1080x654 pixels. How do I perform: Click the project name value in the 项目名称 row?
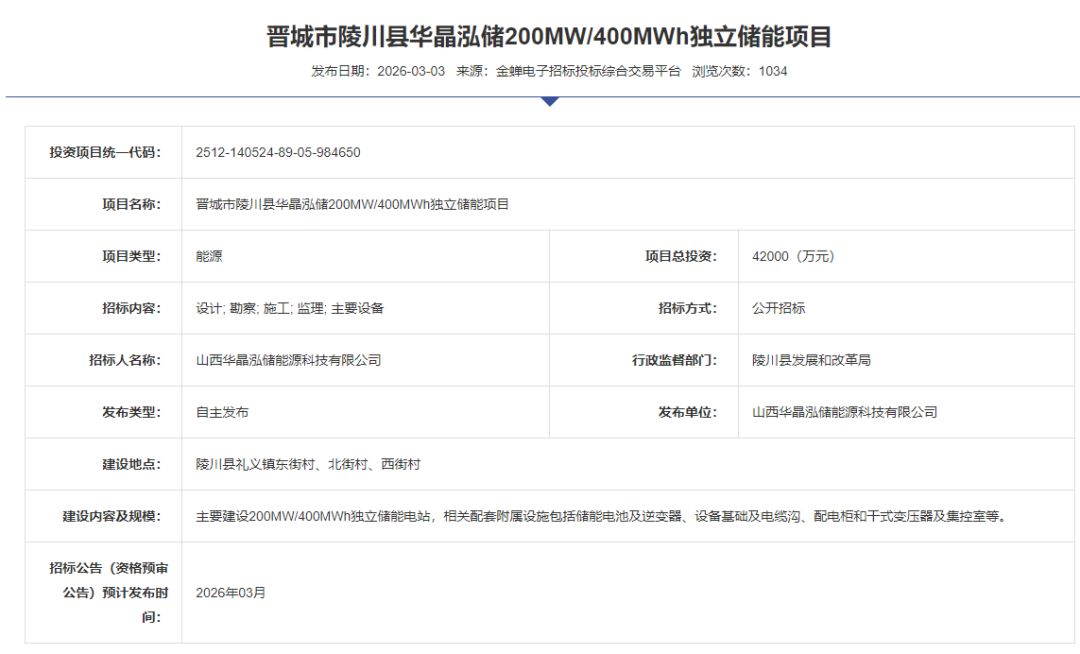click(x=352, y=205)
